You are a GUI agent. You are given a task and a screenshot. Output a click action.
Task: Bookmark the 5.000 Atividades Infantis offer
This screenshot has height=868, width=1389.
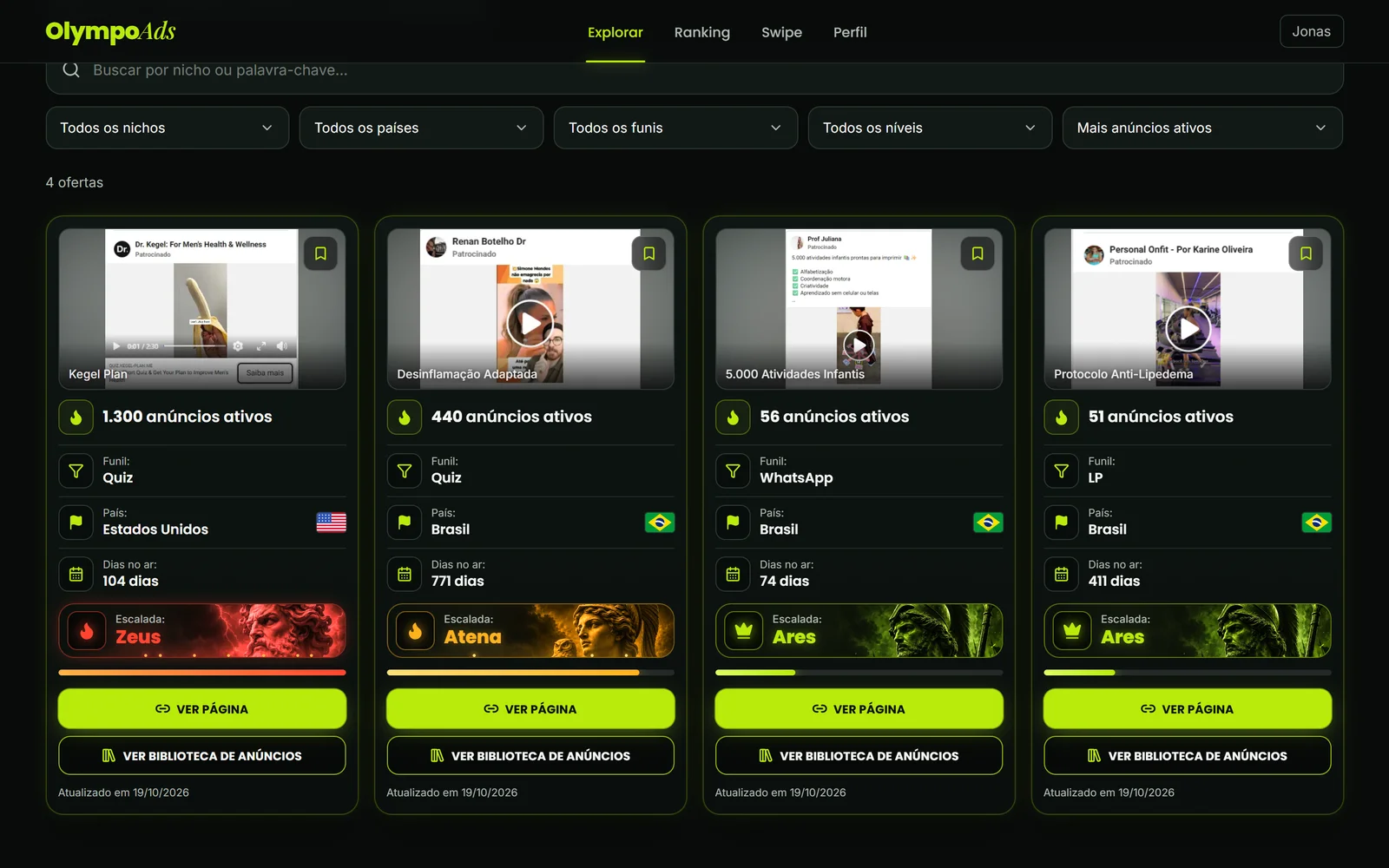(x=978, y=253)
